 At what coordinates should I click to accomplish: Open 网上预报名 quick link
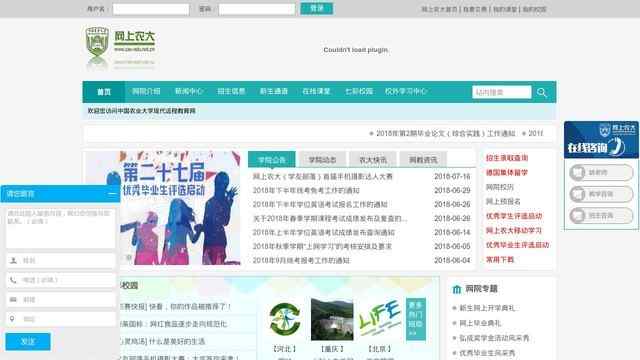[x=503, y=202]
